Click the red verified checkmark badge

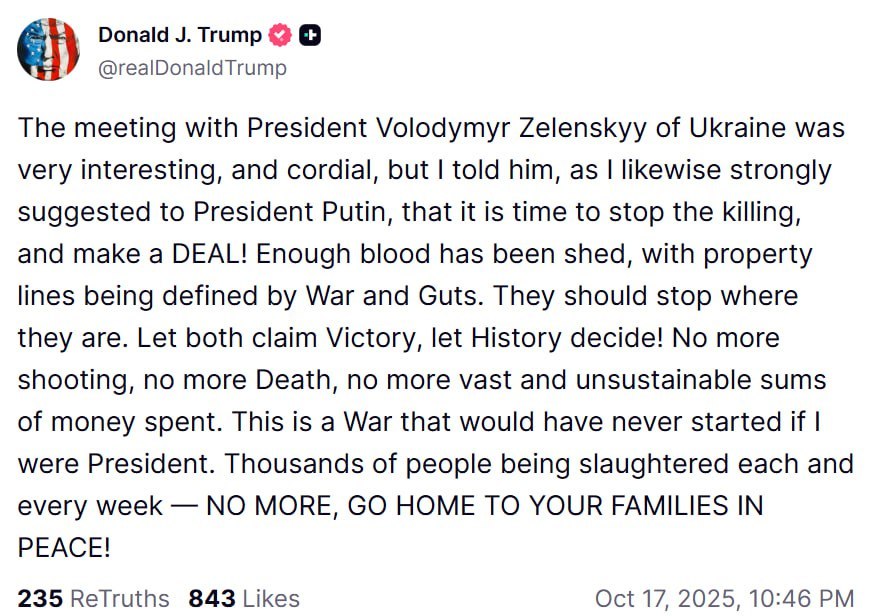(281, 36)
